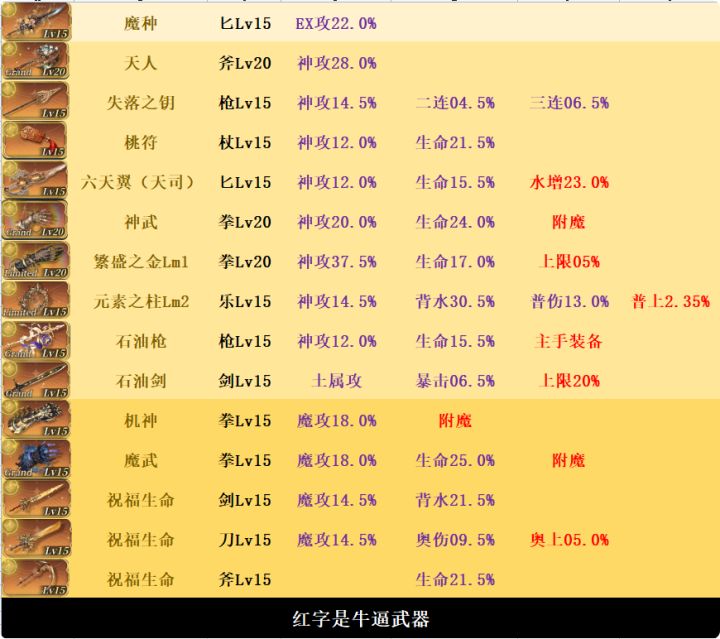The width and height of the screenshot is (720, 639).
Task: Click the 失落之钥 spear weapon icon
Action: [x=35, y=101]
